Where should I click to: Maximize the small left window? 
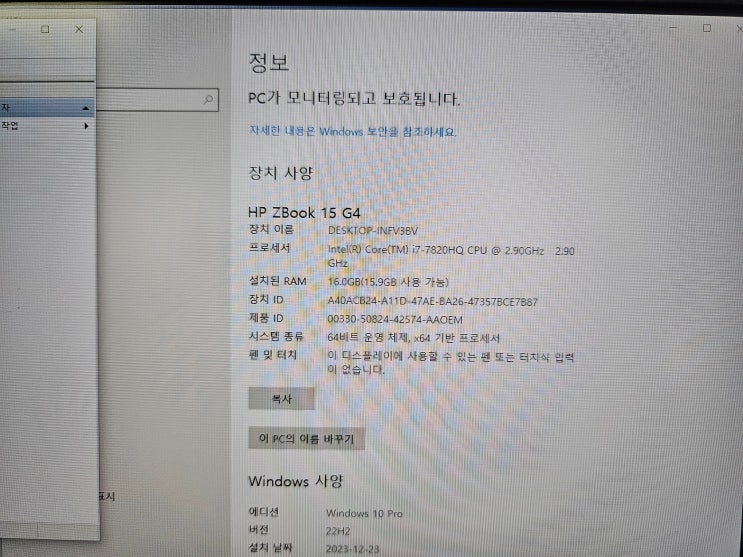coord(45,29)
